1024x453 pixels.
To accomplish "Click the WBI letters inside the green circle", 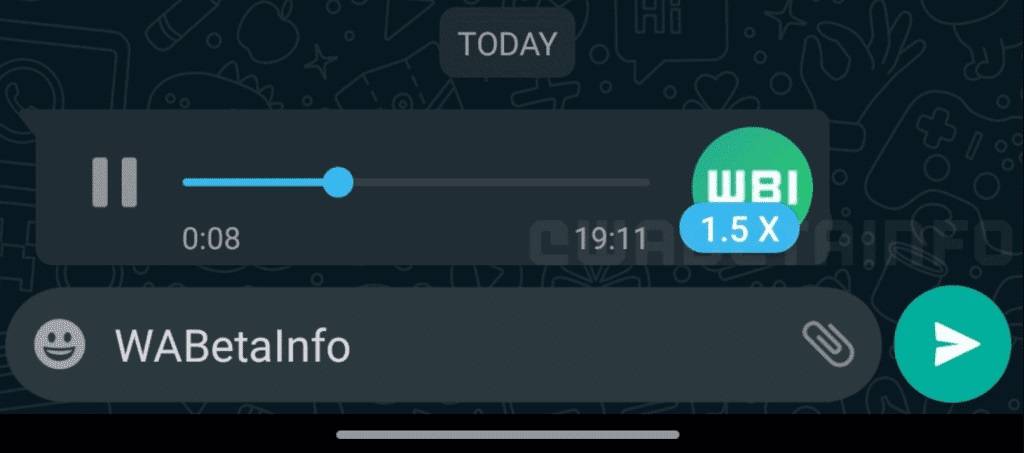I will pos(752,187).
